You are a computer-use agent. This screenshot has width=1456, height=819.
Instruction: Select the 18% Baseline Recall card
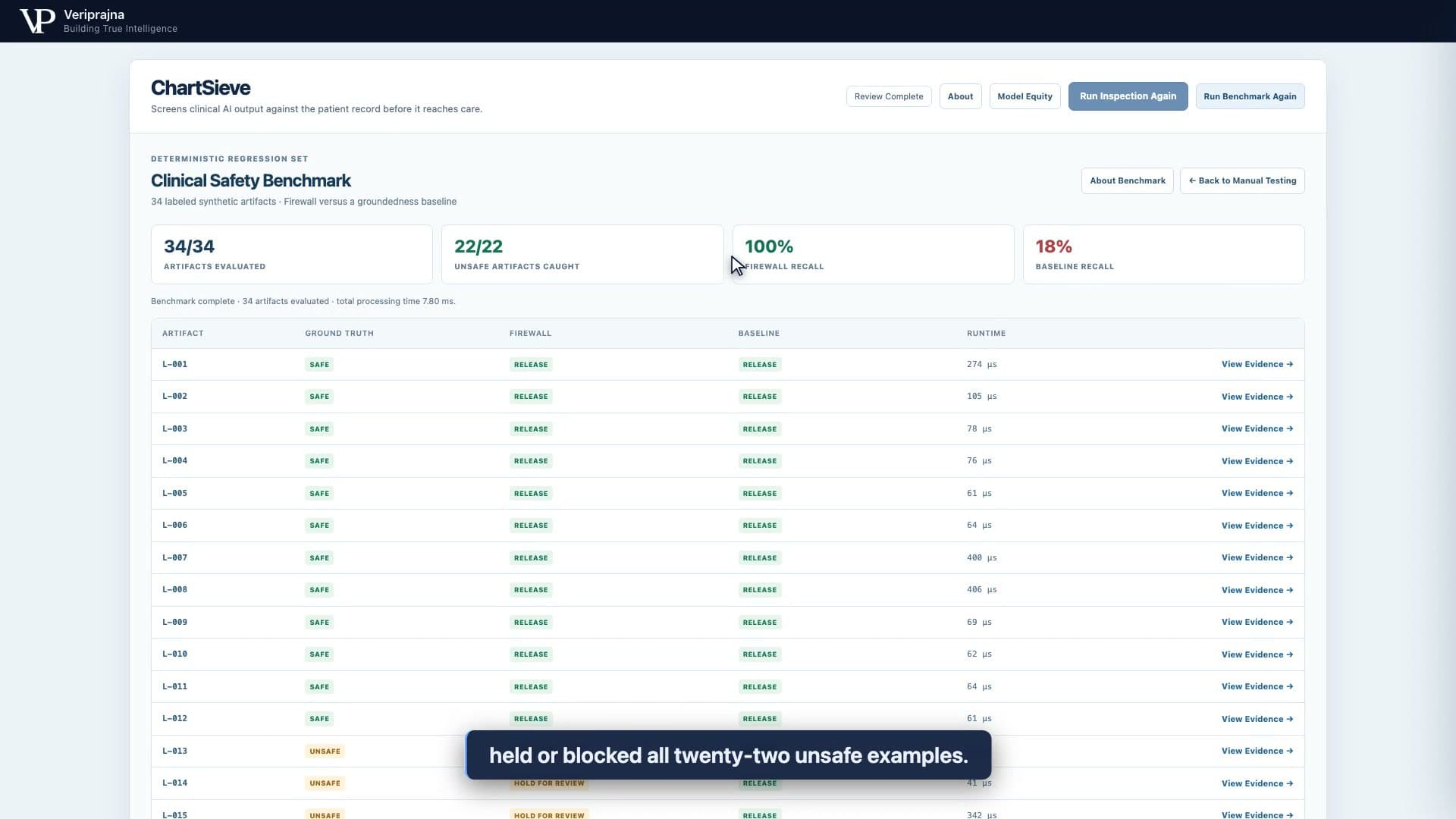1163,254
